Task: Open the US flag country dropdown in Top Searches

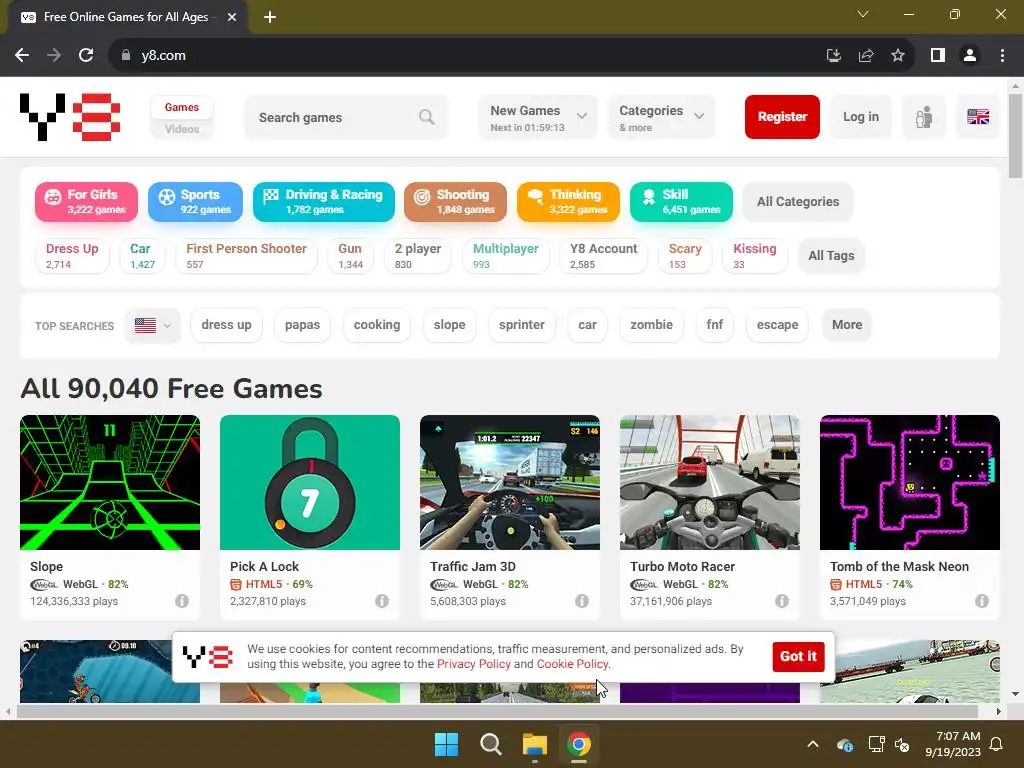Action: coord(152,325)
